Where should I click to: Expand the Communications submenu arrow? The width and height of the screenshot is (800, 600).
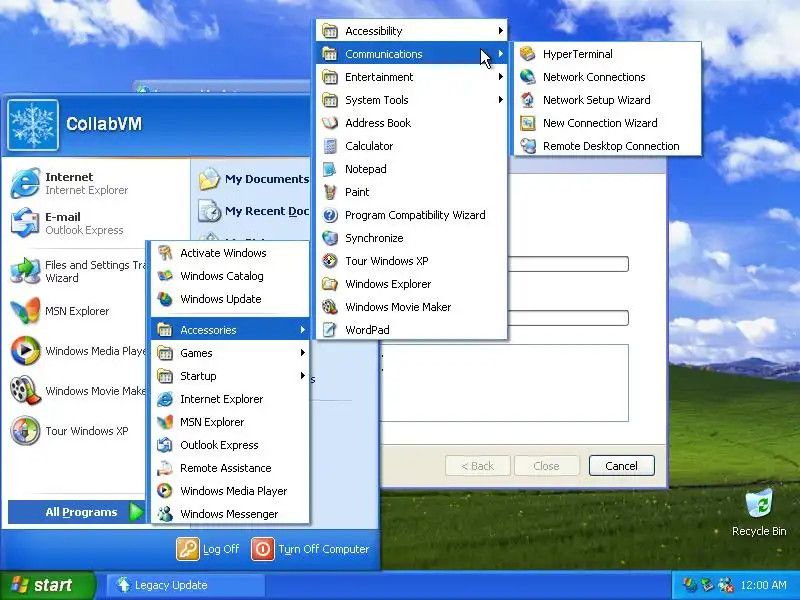(x=501, y=54)
